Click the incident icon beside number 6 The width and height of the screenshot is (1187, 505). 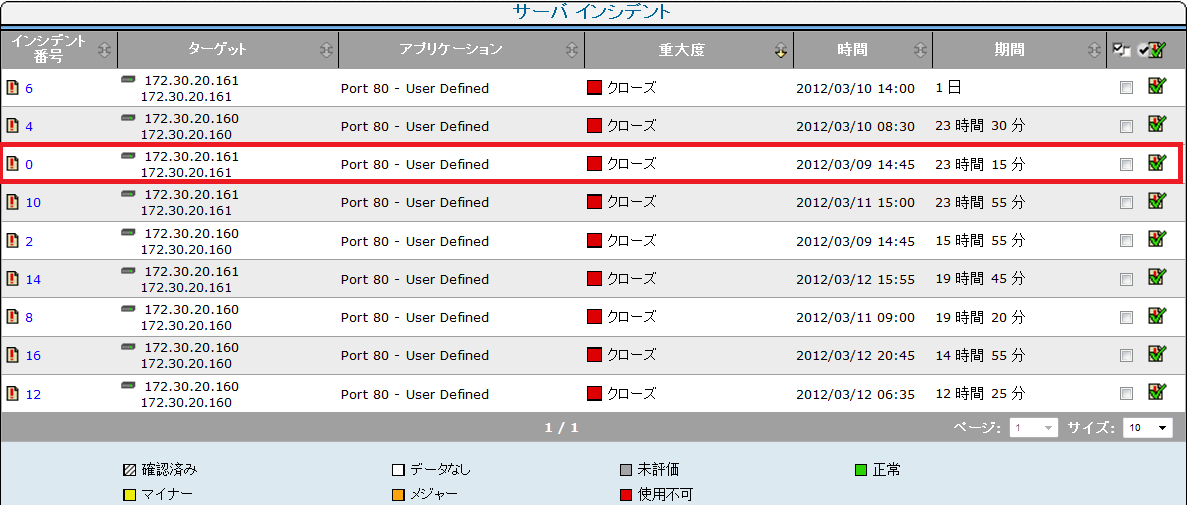(x=12, y=88)
